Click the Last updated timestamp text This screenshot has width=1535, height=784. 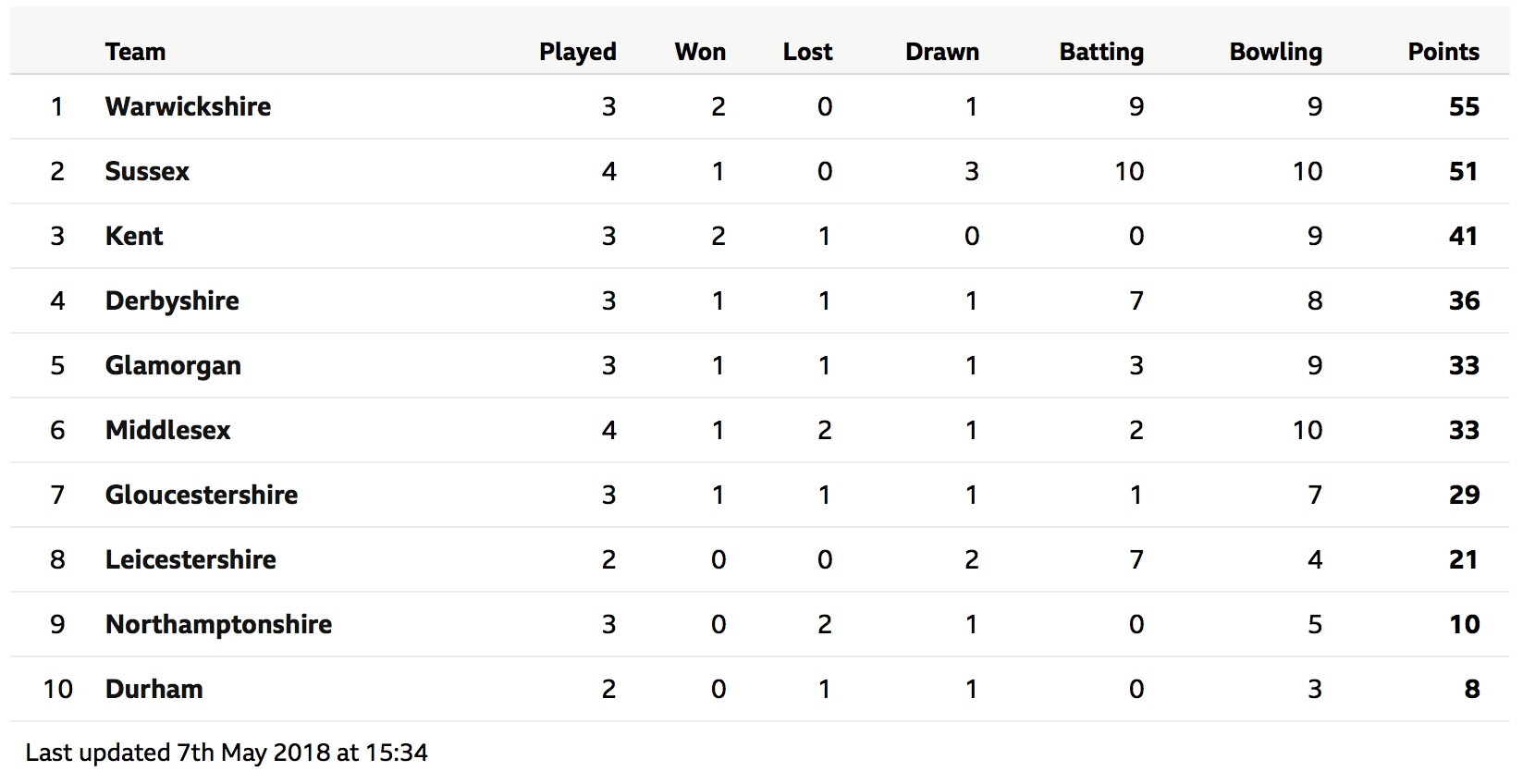click(x=227, y=753)
